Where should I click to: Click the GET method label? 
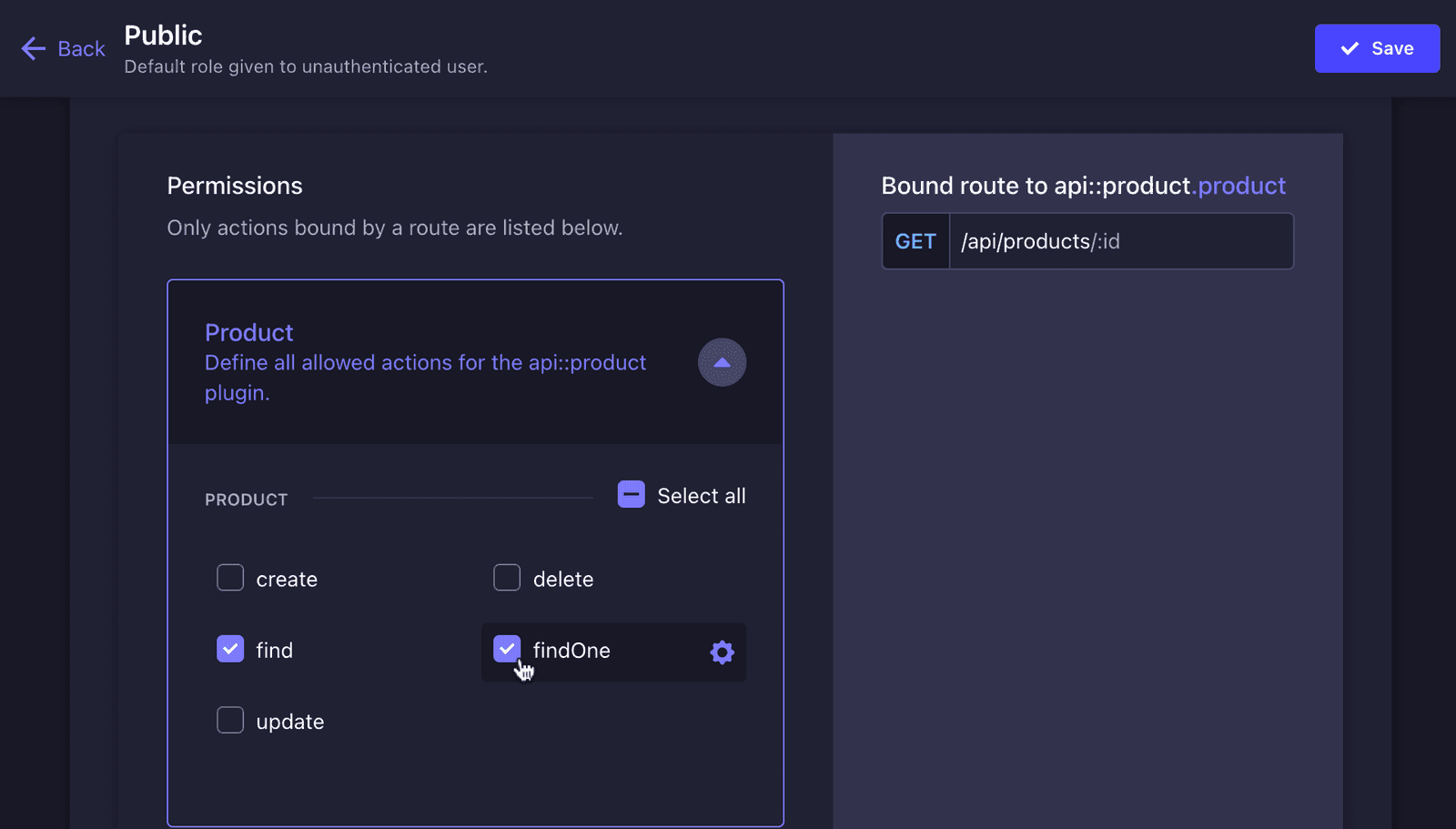coord(915,241)
